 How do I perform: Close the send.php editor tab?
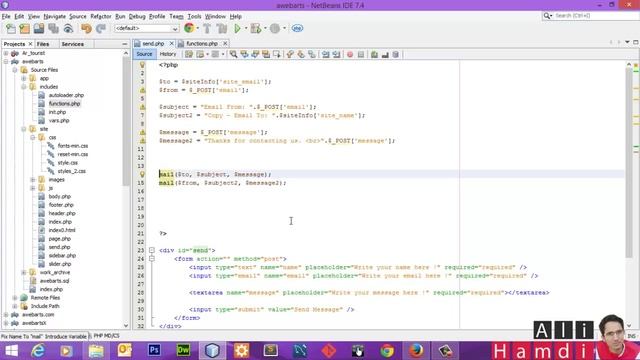click(171, 43)
